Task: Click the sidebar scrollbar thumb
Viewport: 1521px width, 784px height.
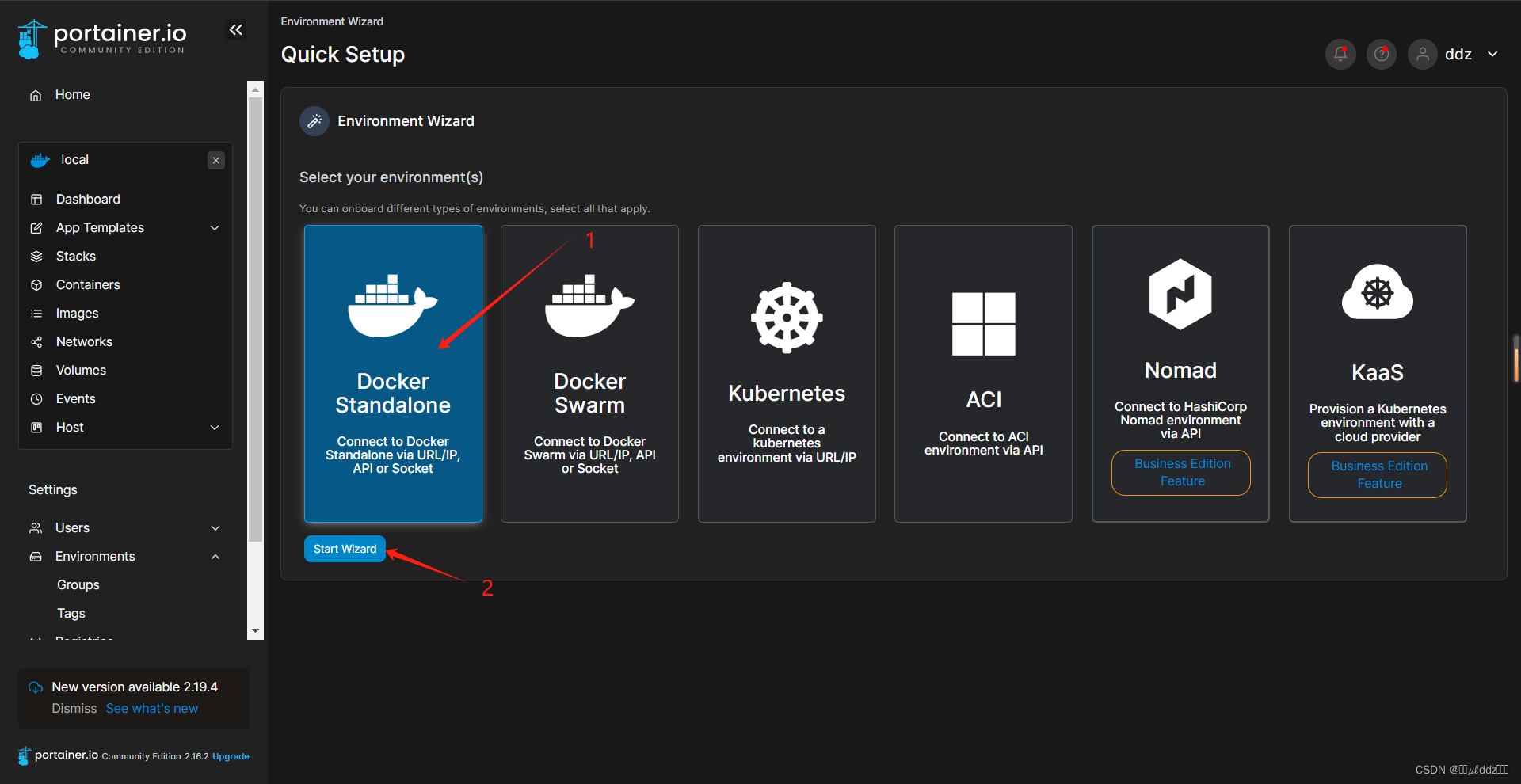Action: click(x=255, y=319)
